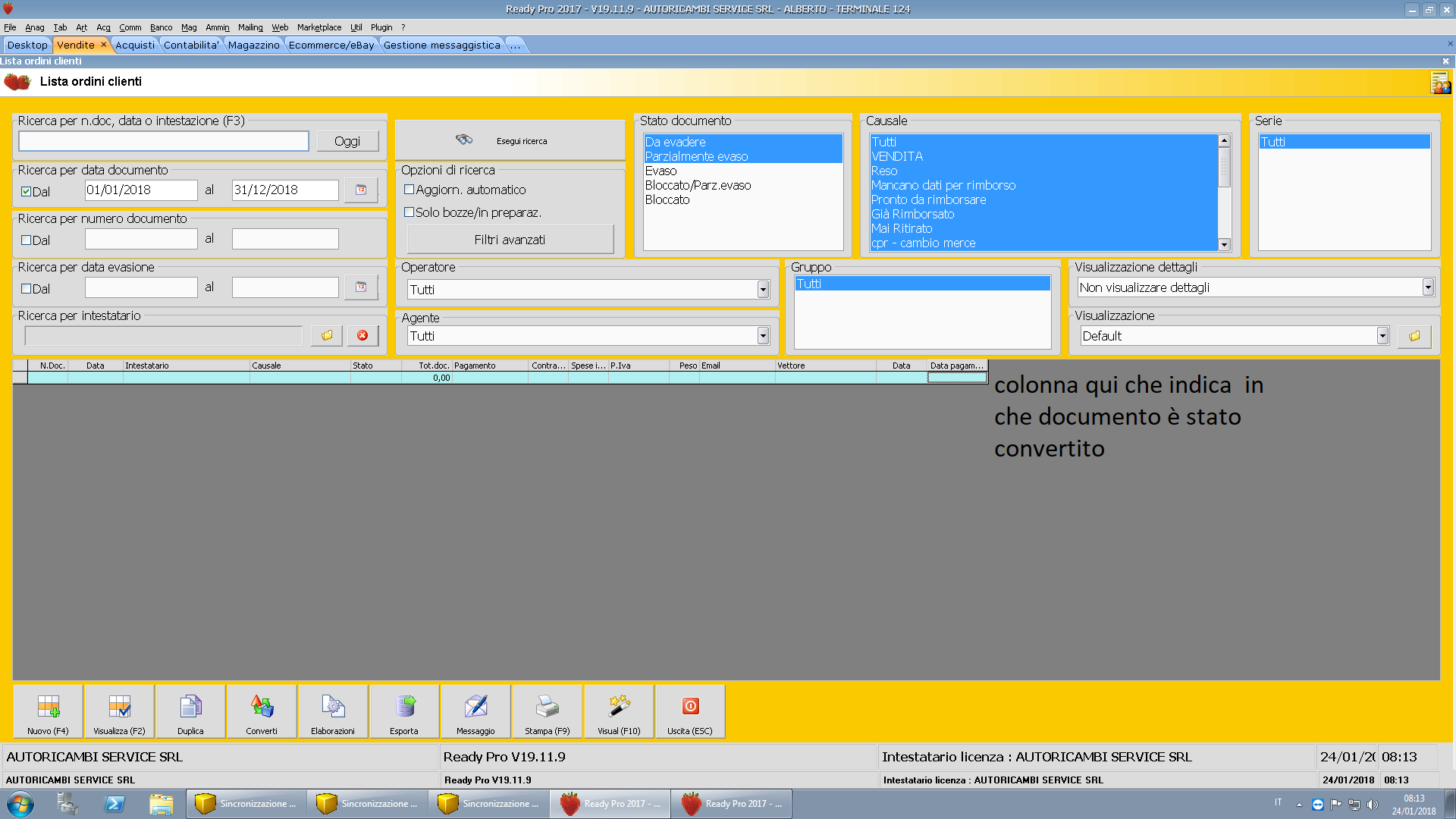Click Duplica document icon
Image resolution: width=1456 pixels, height=819 pixels.
tap(190, 711)
